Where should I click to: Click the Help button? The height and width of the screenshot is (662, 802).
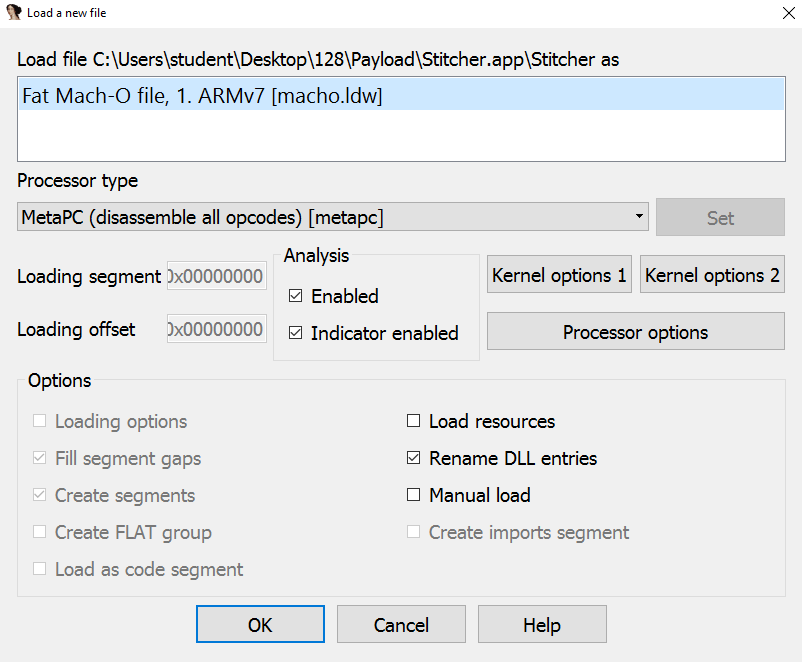pyautogui.click(x=542, y=625)
